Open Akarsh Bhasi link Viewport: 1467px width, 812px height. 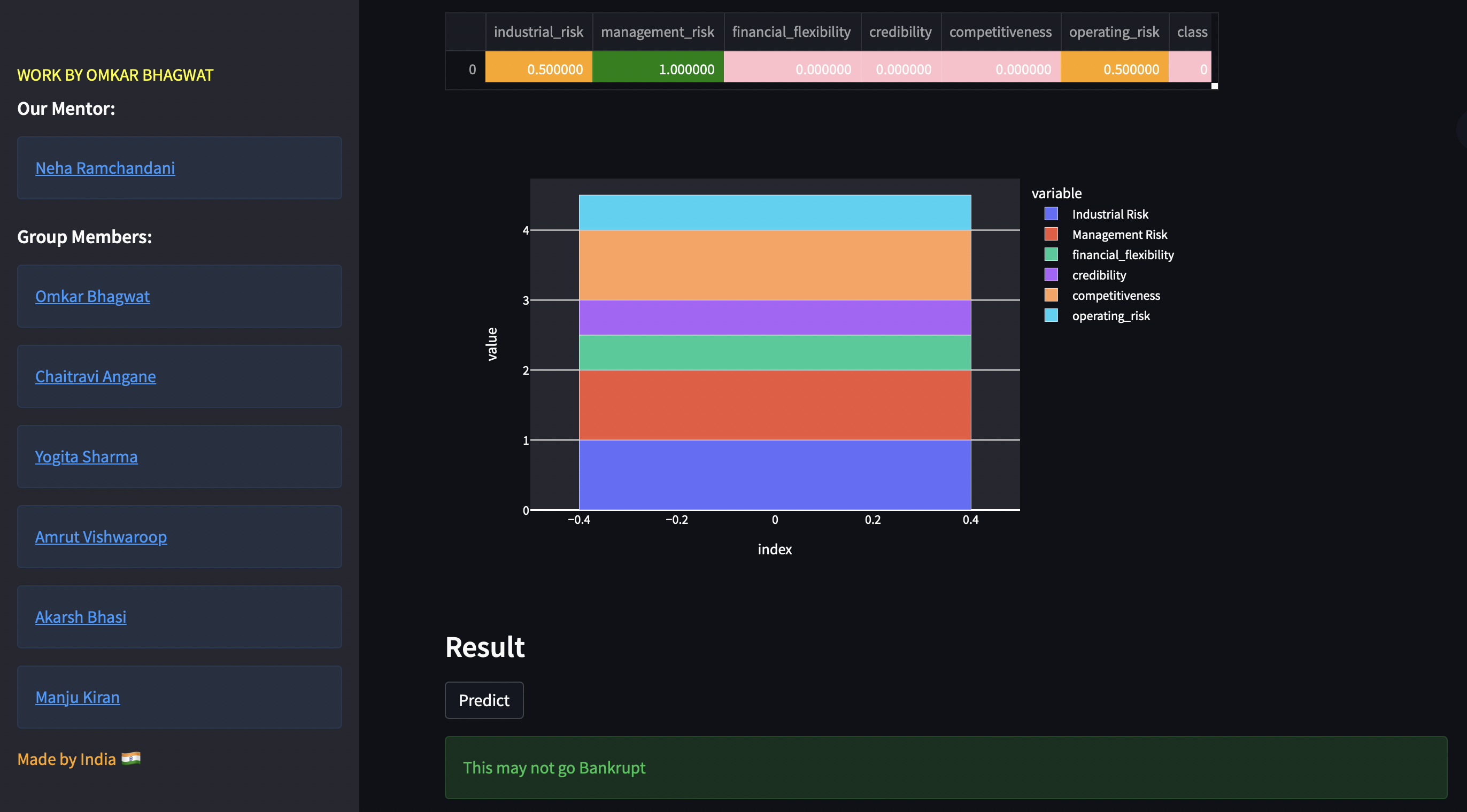(80, 618)
